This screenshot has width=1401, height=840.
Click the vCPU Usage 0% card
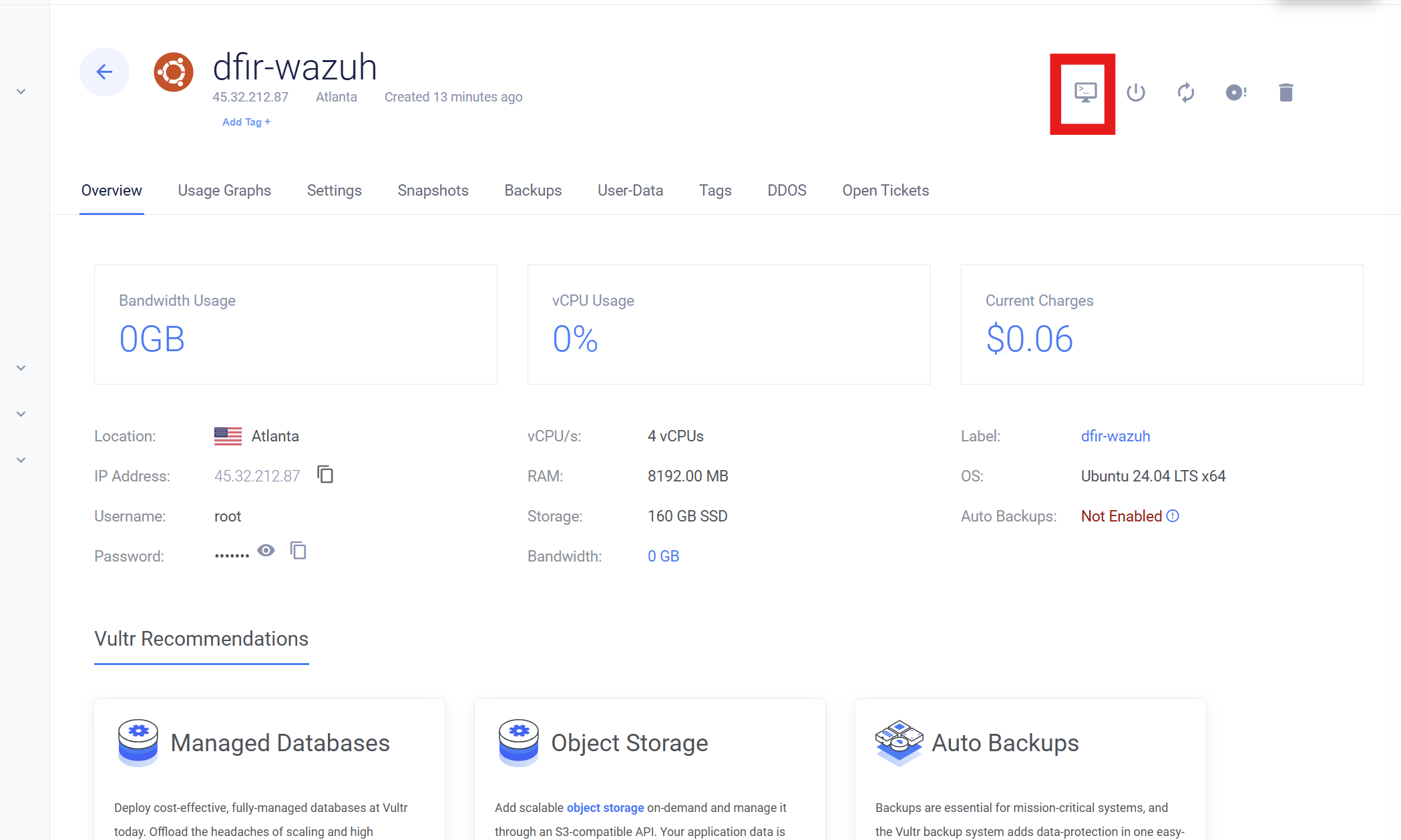tap(729, 325)
